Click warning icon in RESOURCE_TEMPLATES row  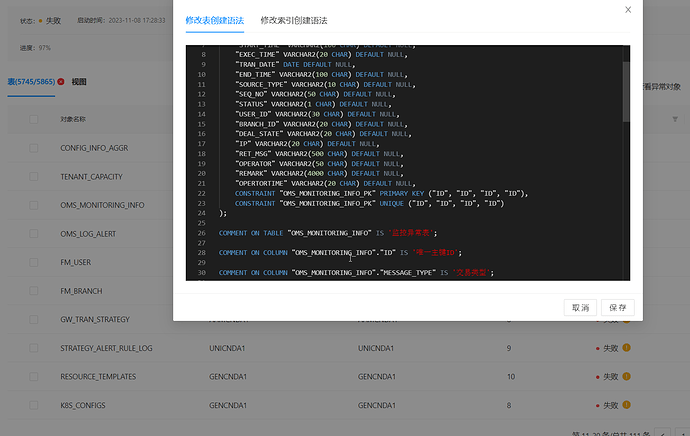(x=627, y=376)
